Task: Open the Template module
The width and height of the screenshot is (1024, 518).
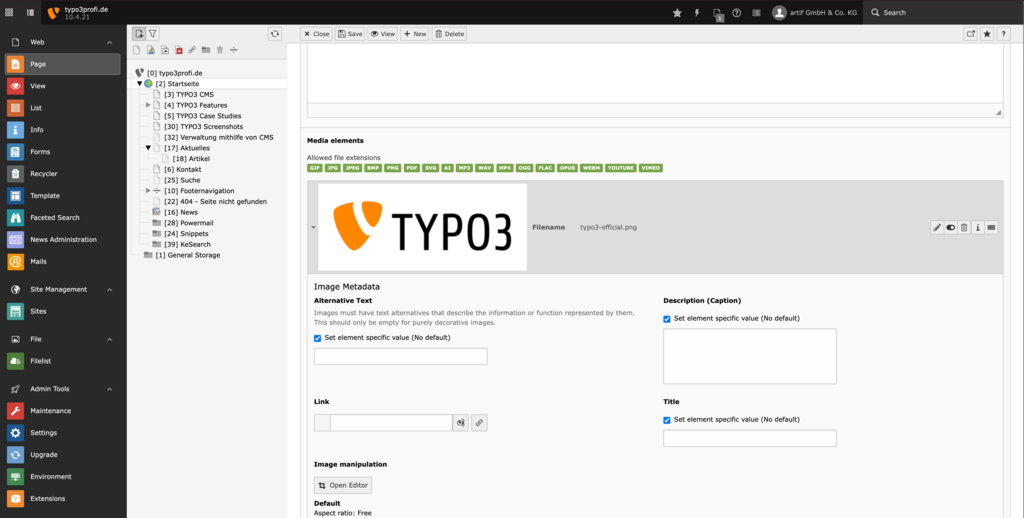Action: point(63,195)
